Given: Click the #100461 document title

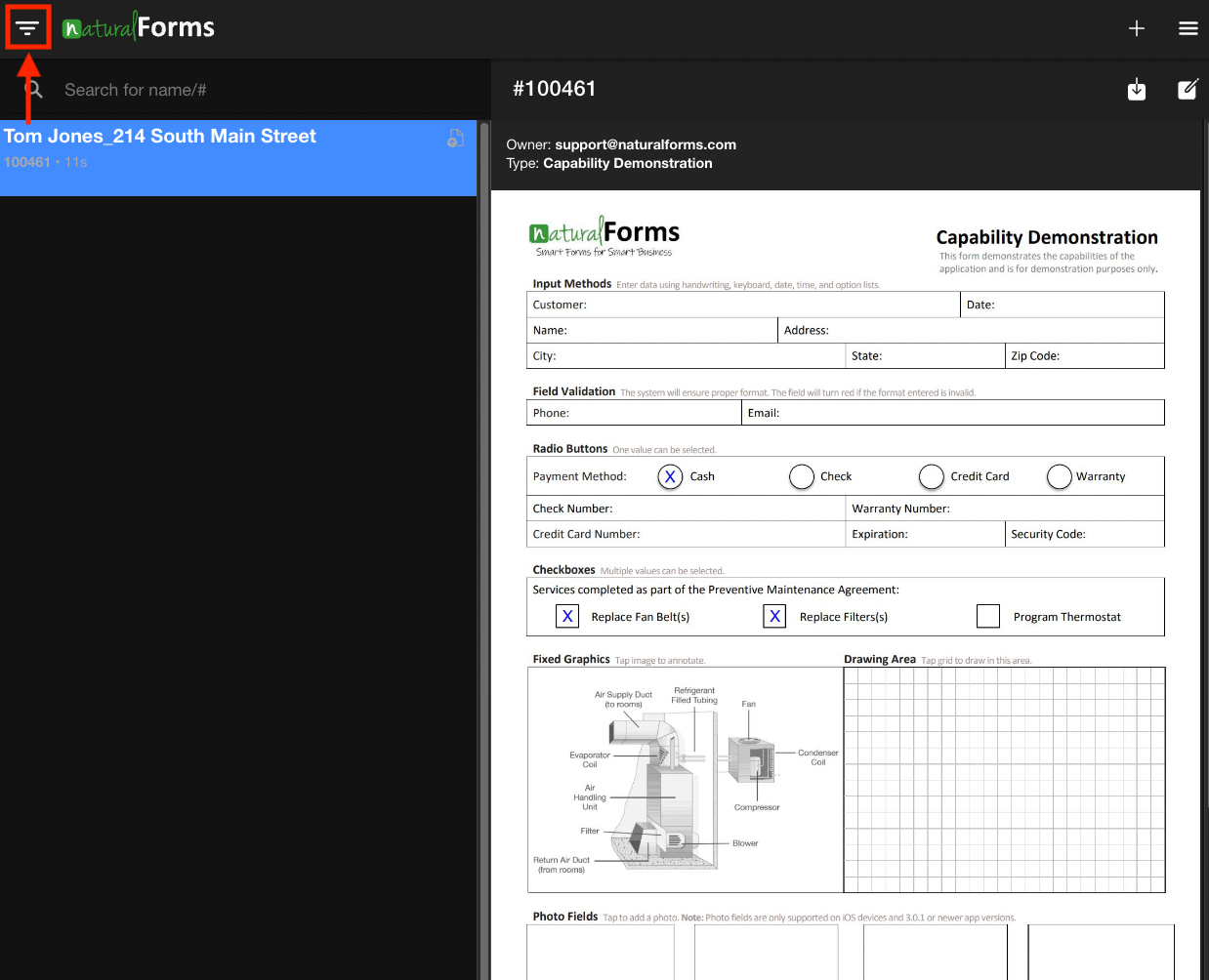Looking at the screenshot, I should click(555, 89).
